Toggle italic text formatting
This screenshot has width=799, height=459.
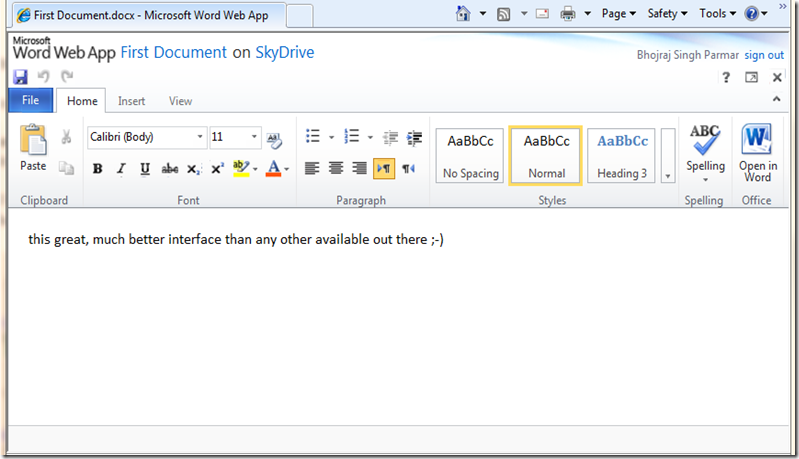(x=121, y=169)
